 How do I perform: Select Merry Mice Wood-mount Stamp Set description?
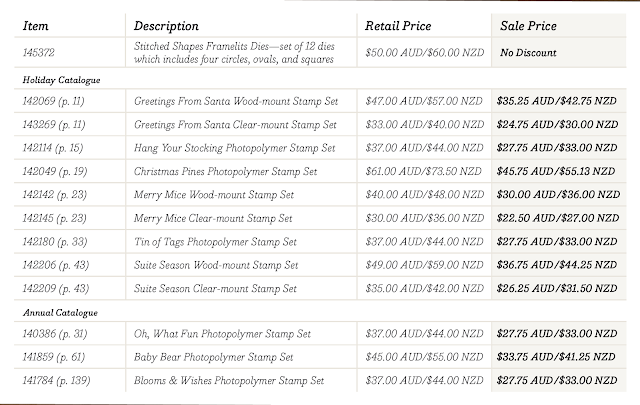pos(214,195)
